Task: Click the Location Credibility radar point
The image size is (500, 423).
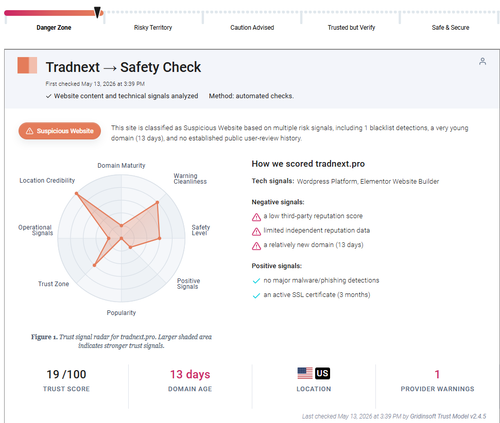Action: [76, 193]
